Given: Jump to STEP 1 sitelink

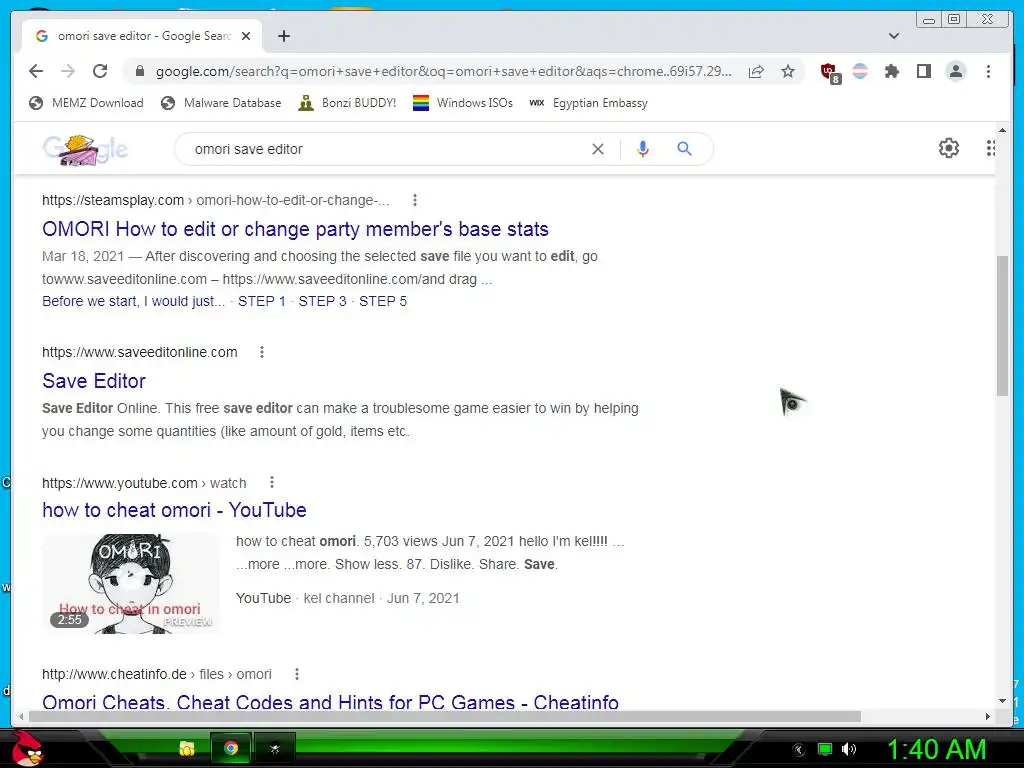Looking at the screenshot, I should (262, 301).
